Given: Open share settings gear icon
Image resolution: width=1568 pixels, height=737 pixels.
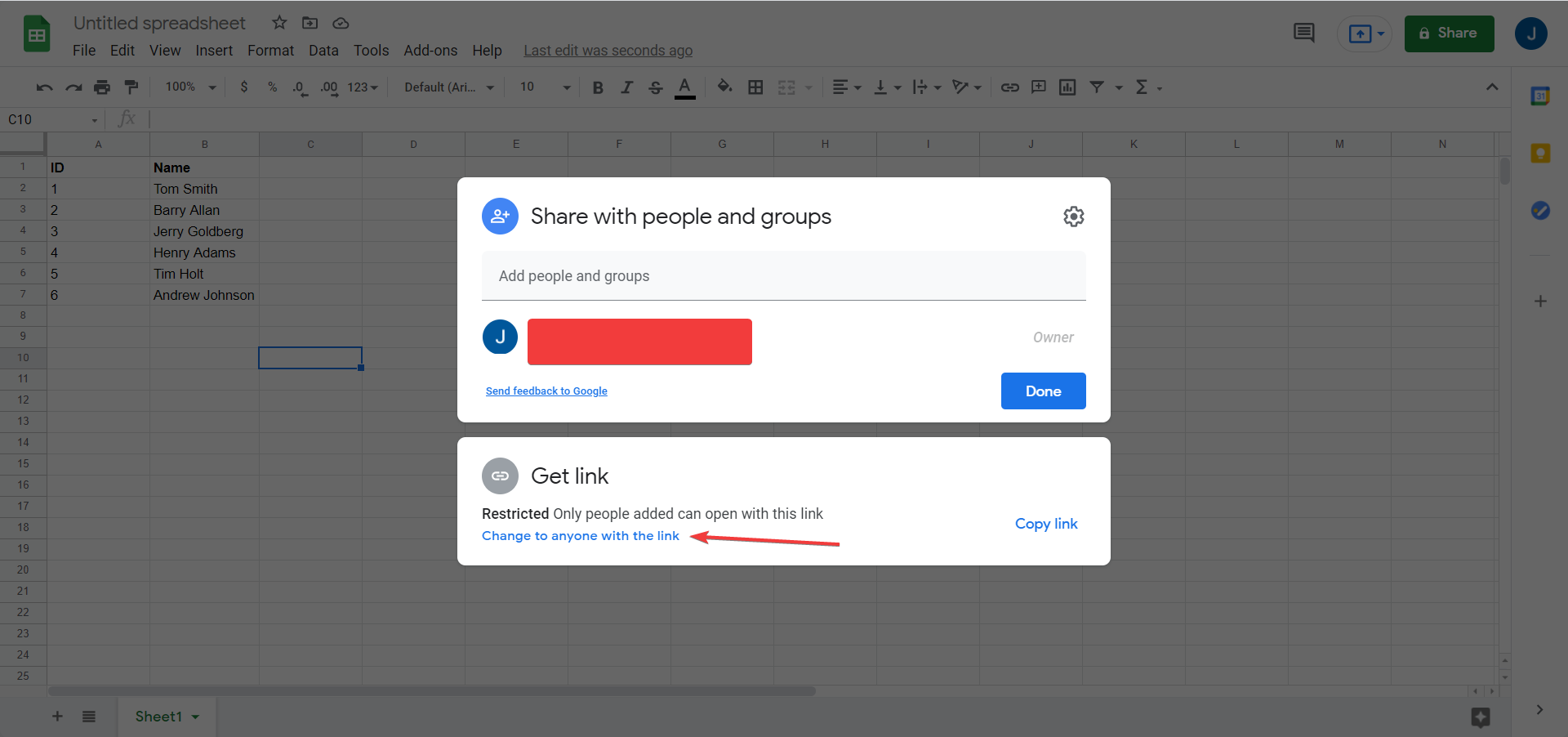Looking at the screenshot, I should pos(1073,217).
